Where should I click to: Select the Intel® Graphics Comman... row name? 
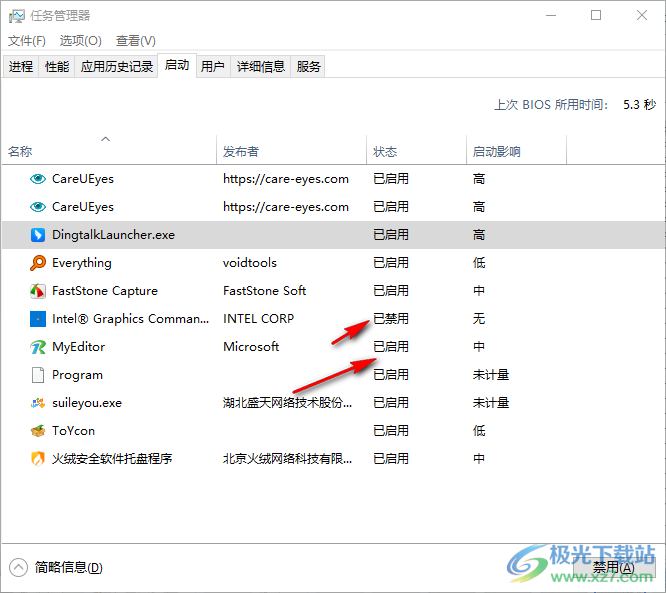[130, 319]
